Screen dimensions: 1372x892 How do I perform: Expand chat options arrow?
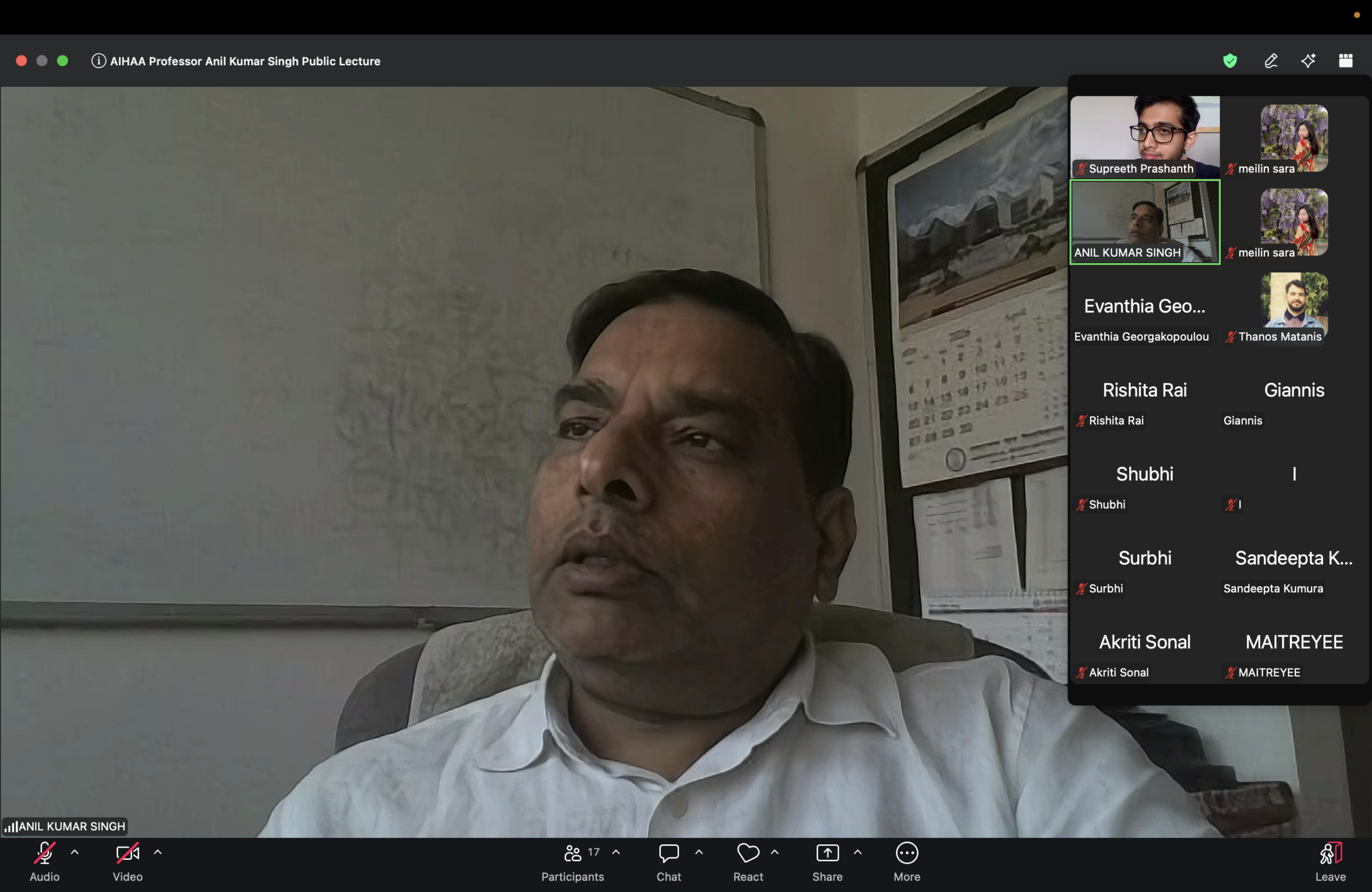click(x=699, y=852)
